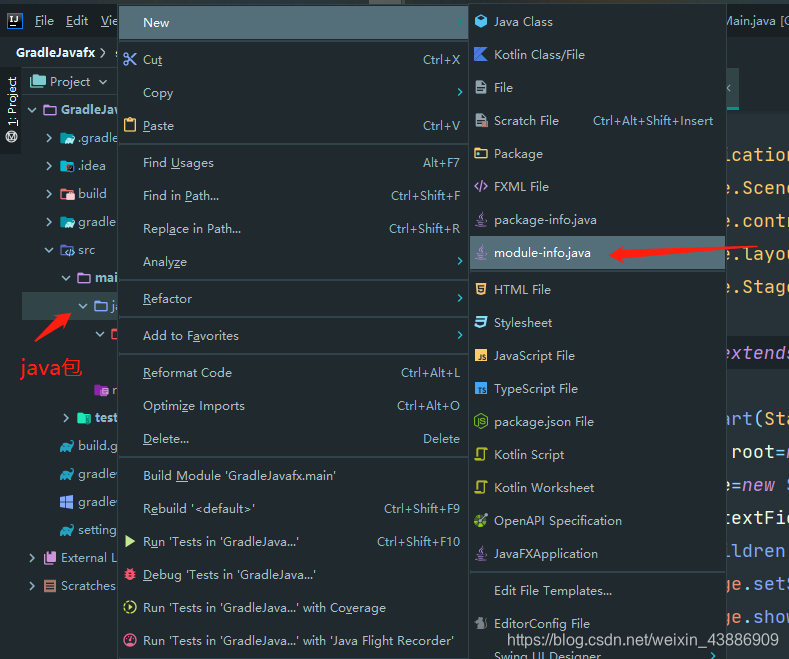Viewport: 789px width, 659px height.
Task: Choose Build Module 'GradleJavafx.main'
Action: pos(293,475)
